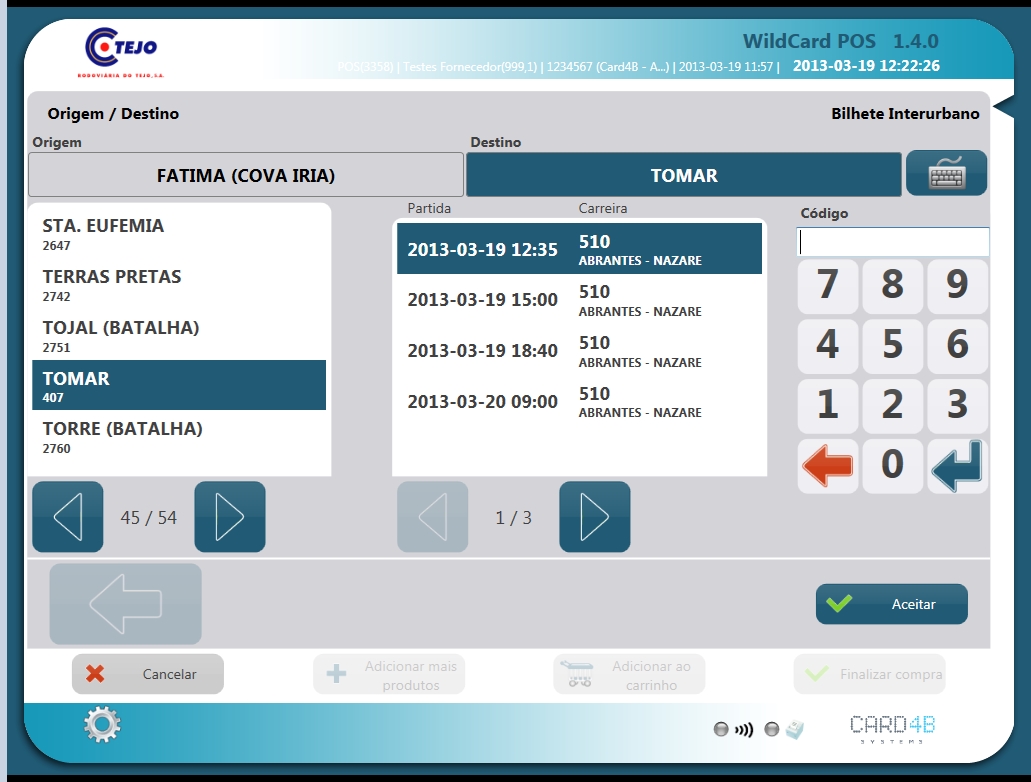
Task: Open the Destino field TOMAR
Action: [683, 175]
